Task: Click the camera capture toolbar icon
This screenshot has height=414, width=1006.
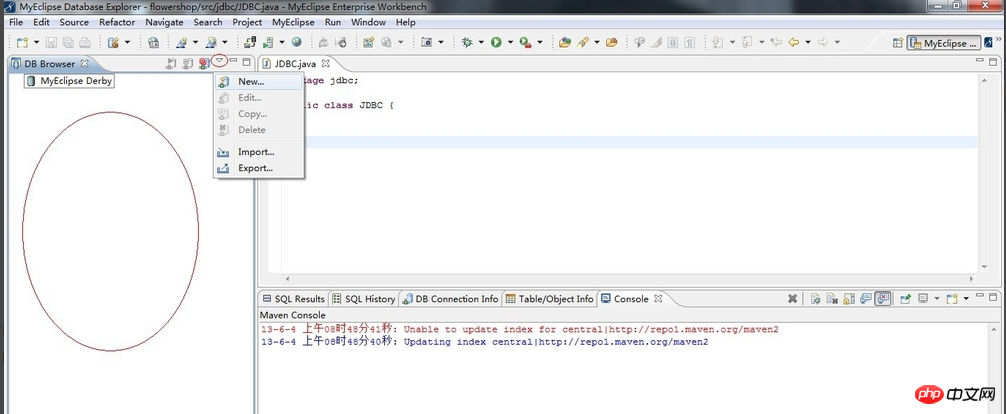Action: [x=426, y=42]
